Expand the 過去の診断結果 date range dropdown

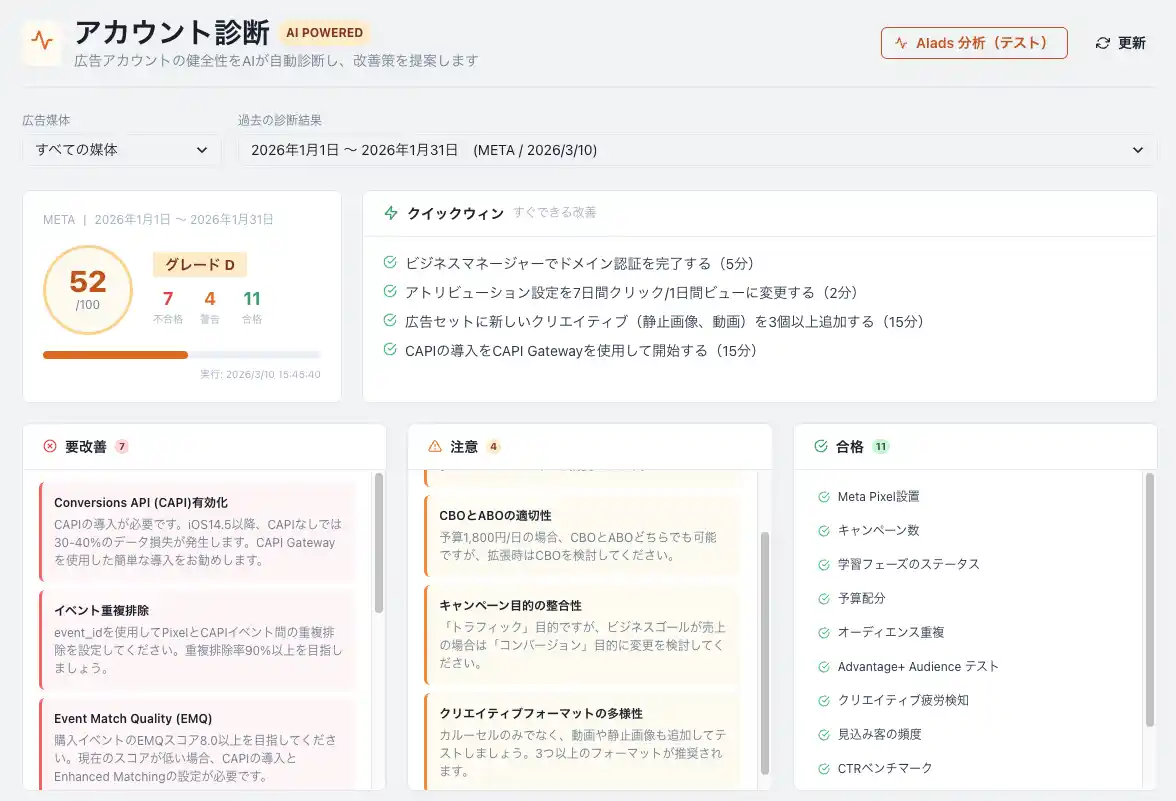(696, 150)
